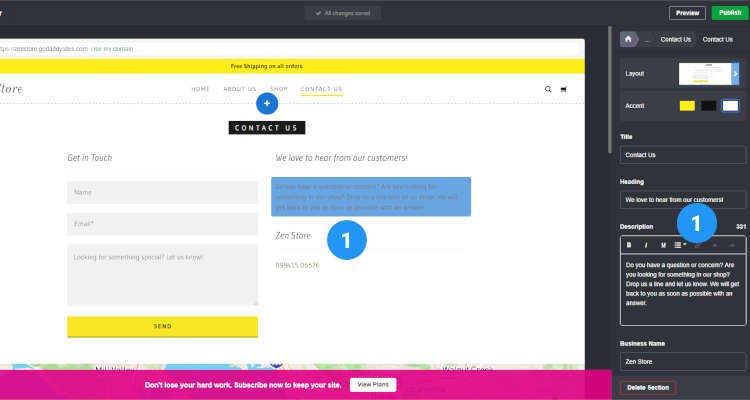This screenshot has height=400, width=750.
Task: Click the first Contact Us breadcrumb
Action: click(675, 39)
